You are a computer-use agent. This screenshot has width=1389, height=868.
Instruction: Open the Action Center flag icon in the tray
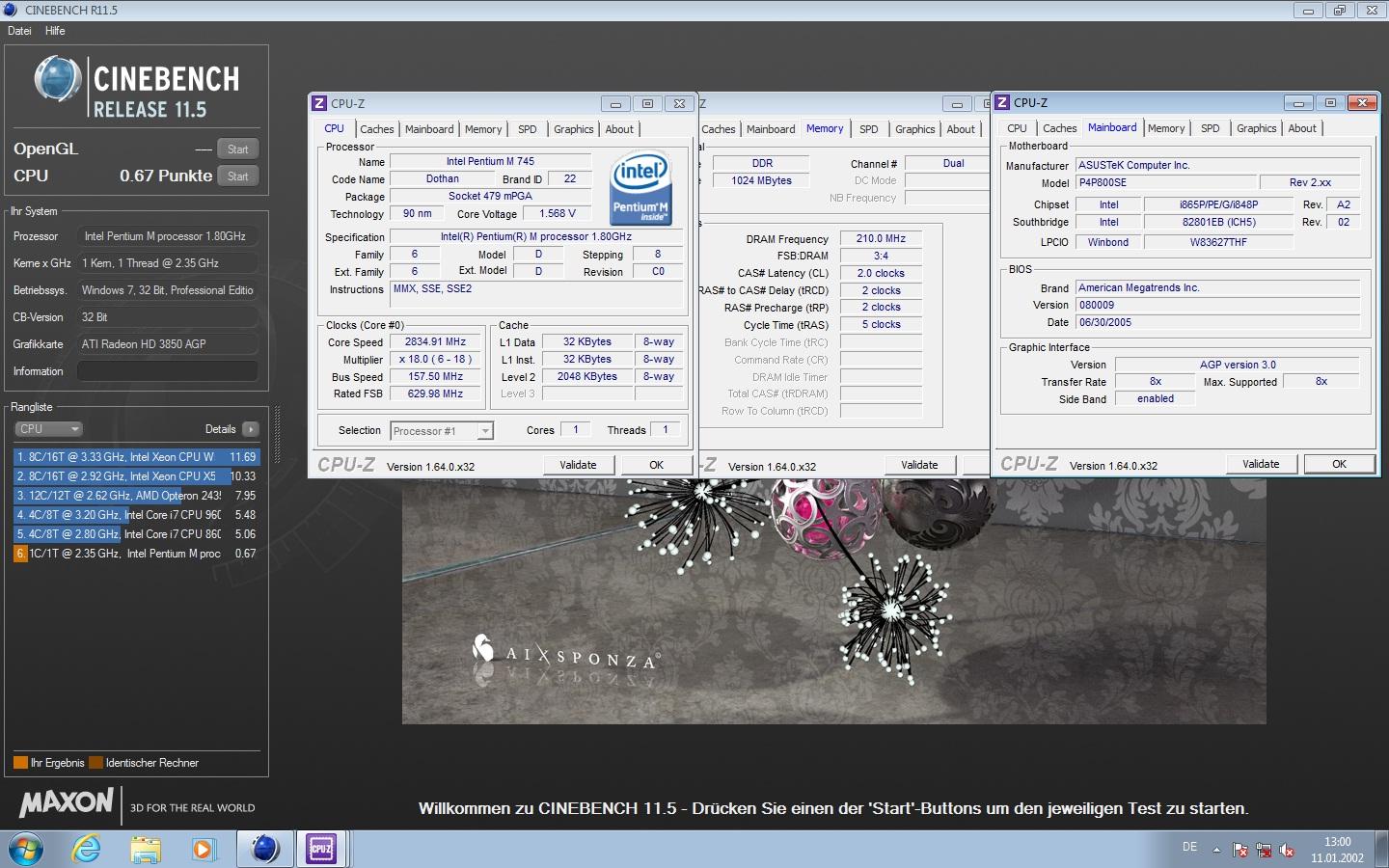(x=1240, y=851)
